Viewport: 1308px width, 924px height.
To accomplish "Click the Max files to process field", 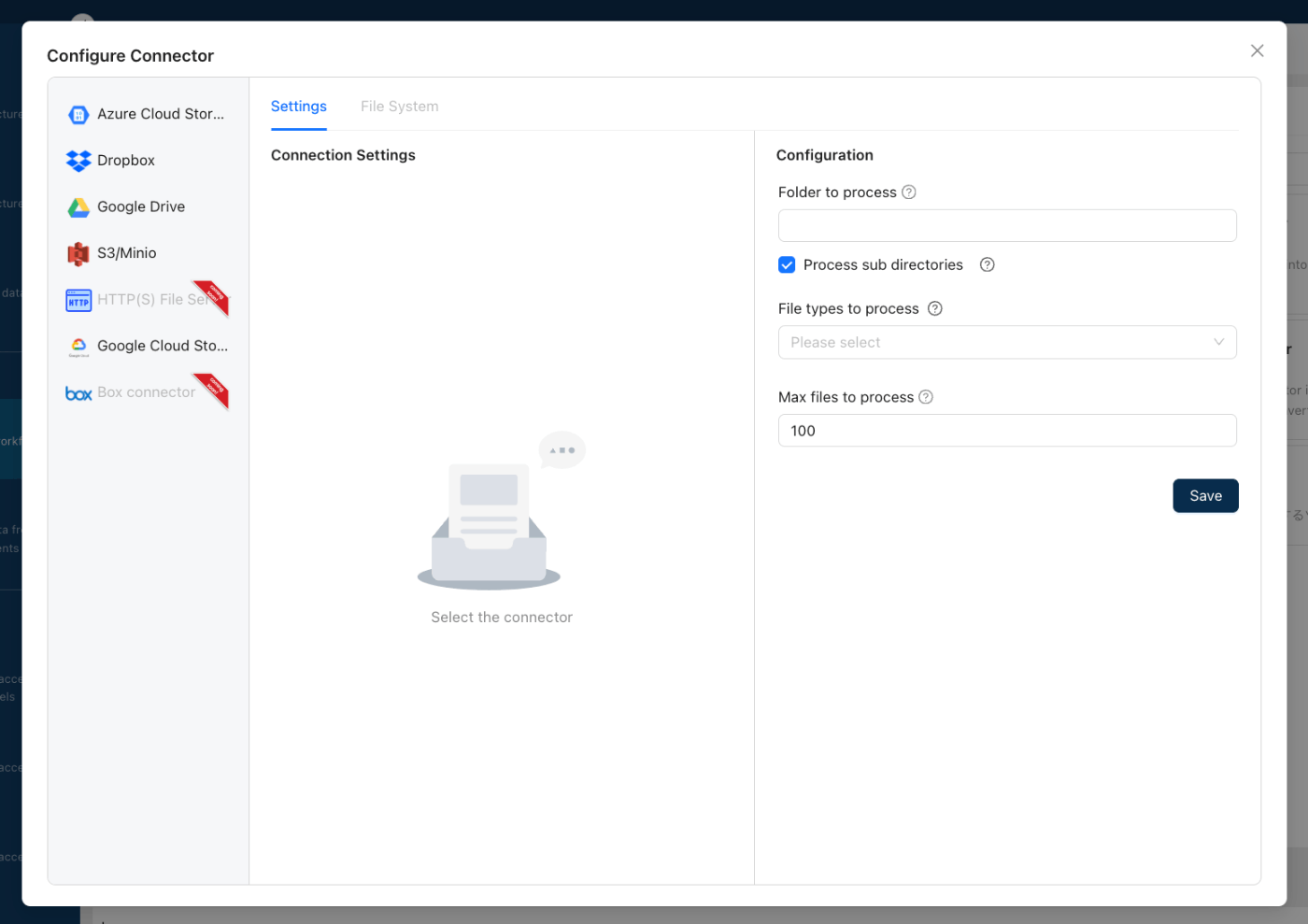I will (1007, 431).
